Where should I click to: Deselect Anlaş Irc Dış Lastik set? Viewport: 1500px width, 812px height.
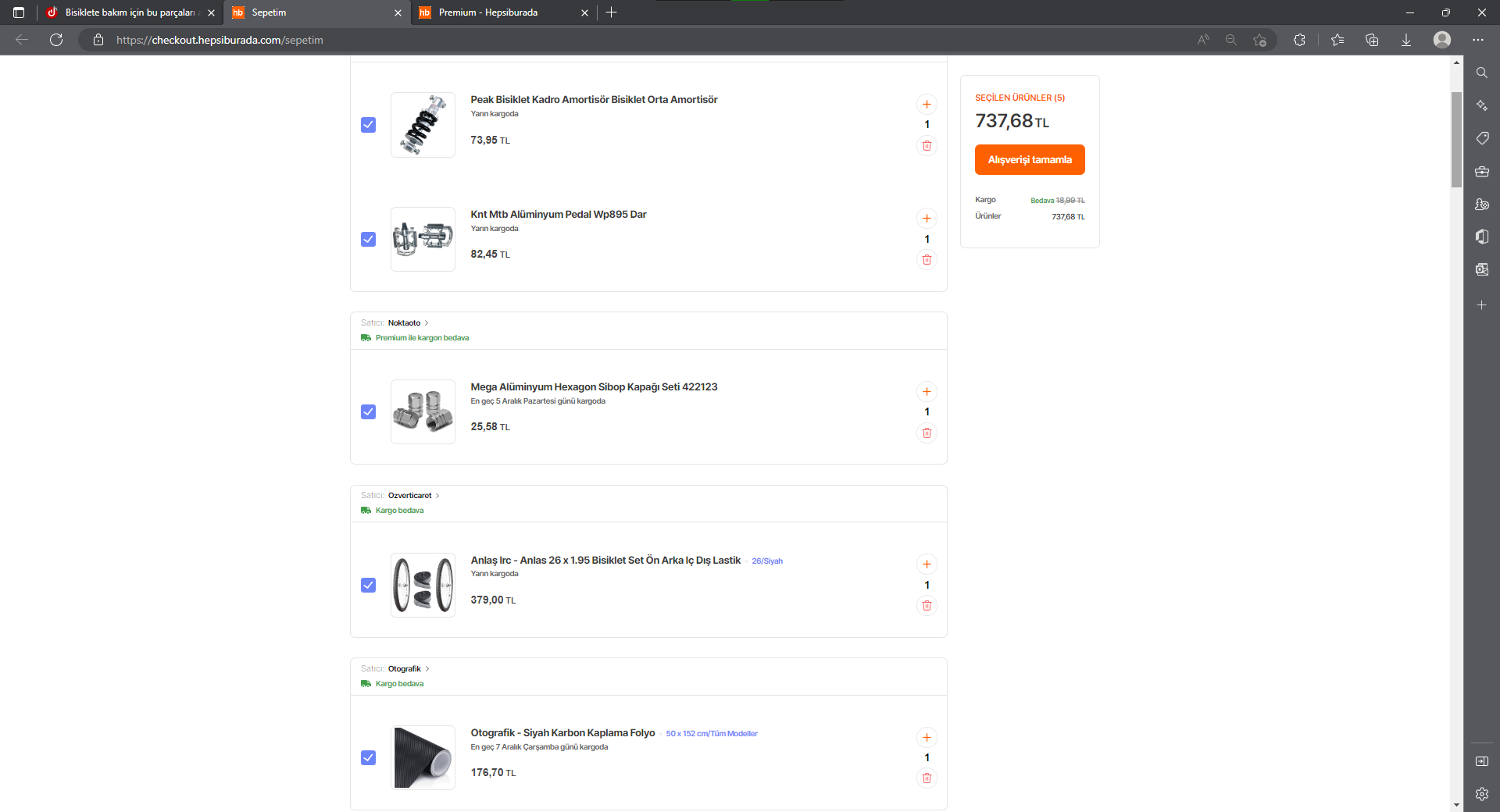[369, 585]
